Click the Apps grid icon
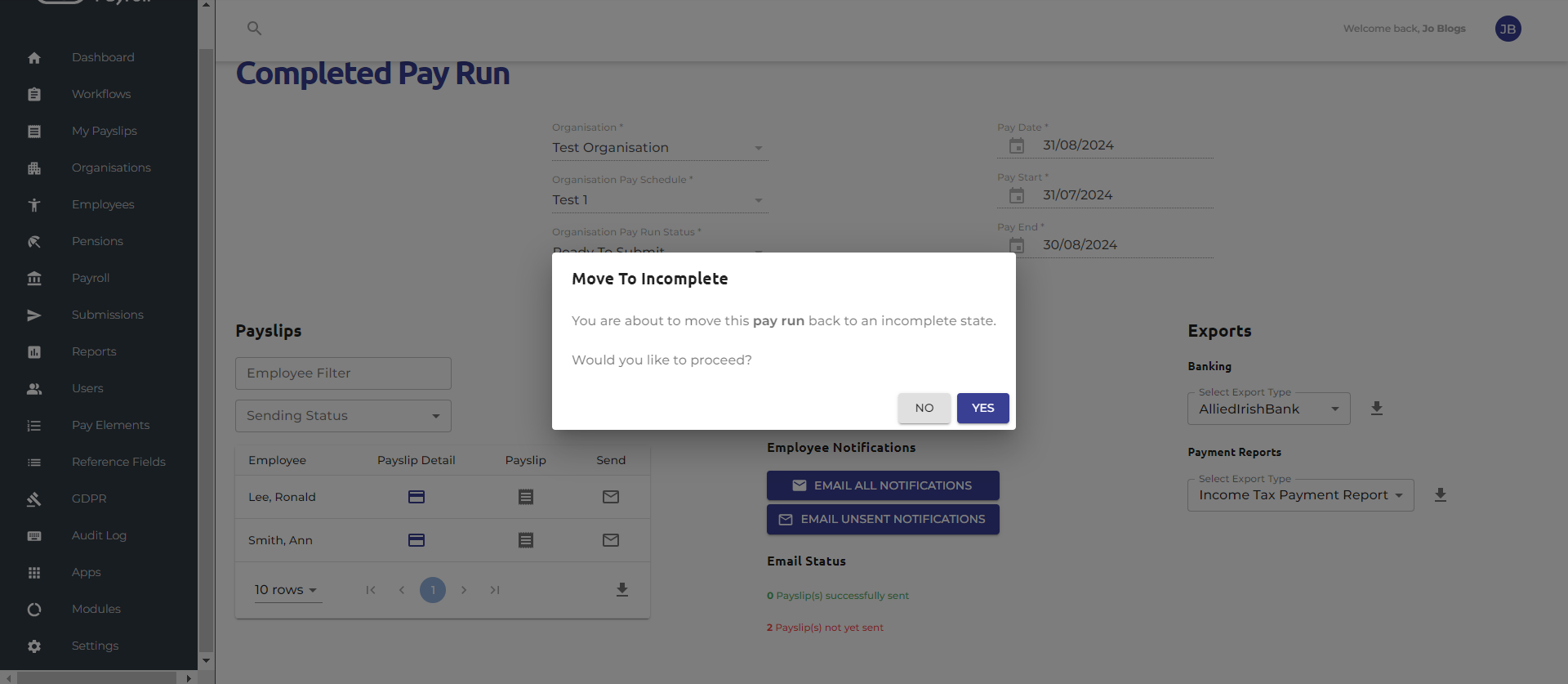Image resolution: width=1568 pixels, height=684 pixels. pyautogui.click(x=34, y=573)
